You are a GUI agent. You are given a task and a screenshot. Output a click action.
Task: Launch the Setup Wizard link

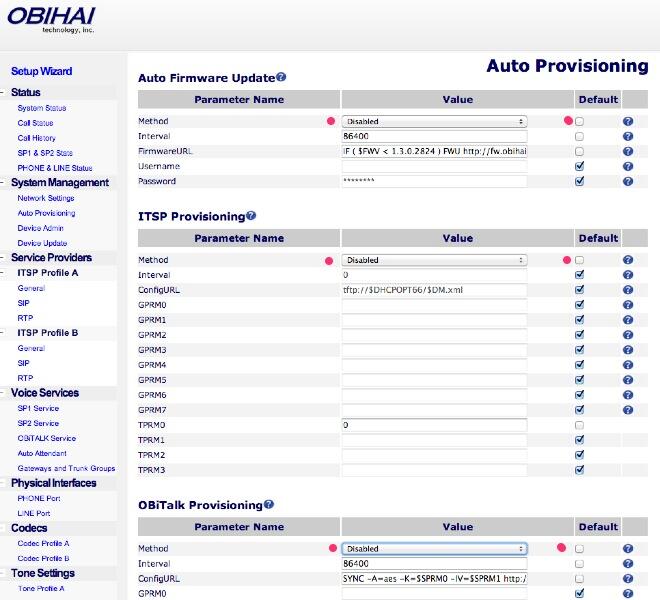pyautogui.click(x=41, y=71)
